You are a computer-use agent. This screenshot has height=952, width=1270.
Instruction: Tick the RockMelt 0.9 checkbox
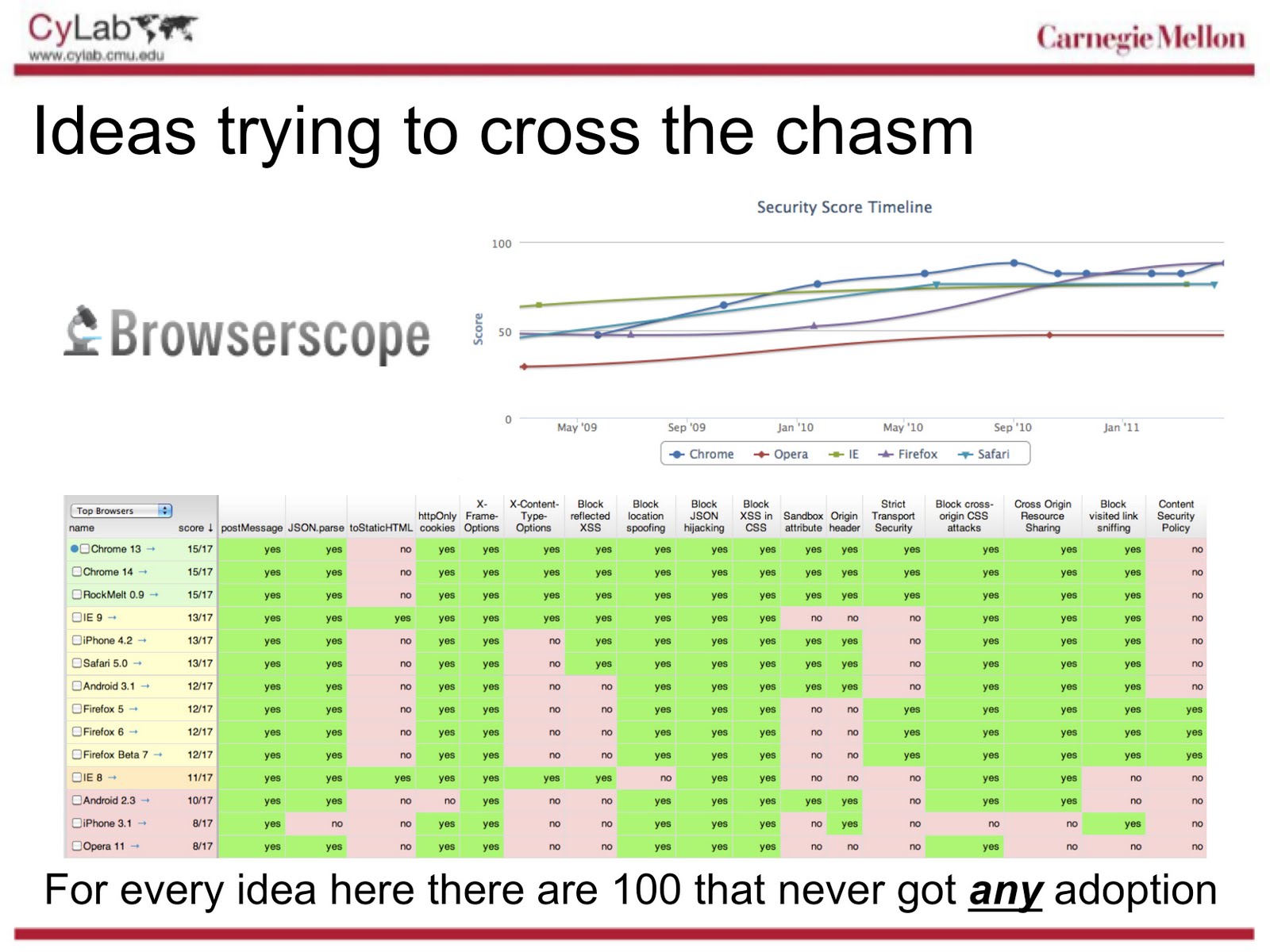coord(77,594)
